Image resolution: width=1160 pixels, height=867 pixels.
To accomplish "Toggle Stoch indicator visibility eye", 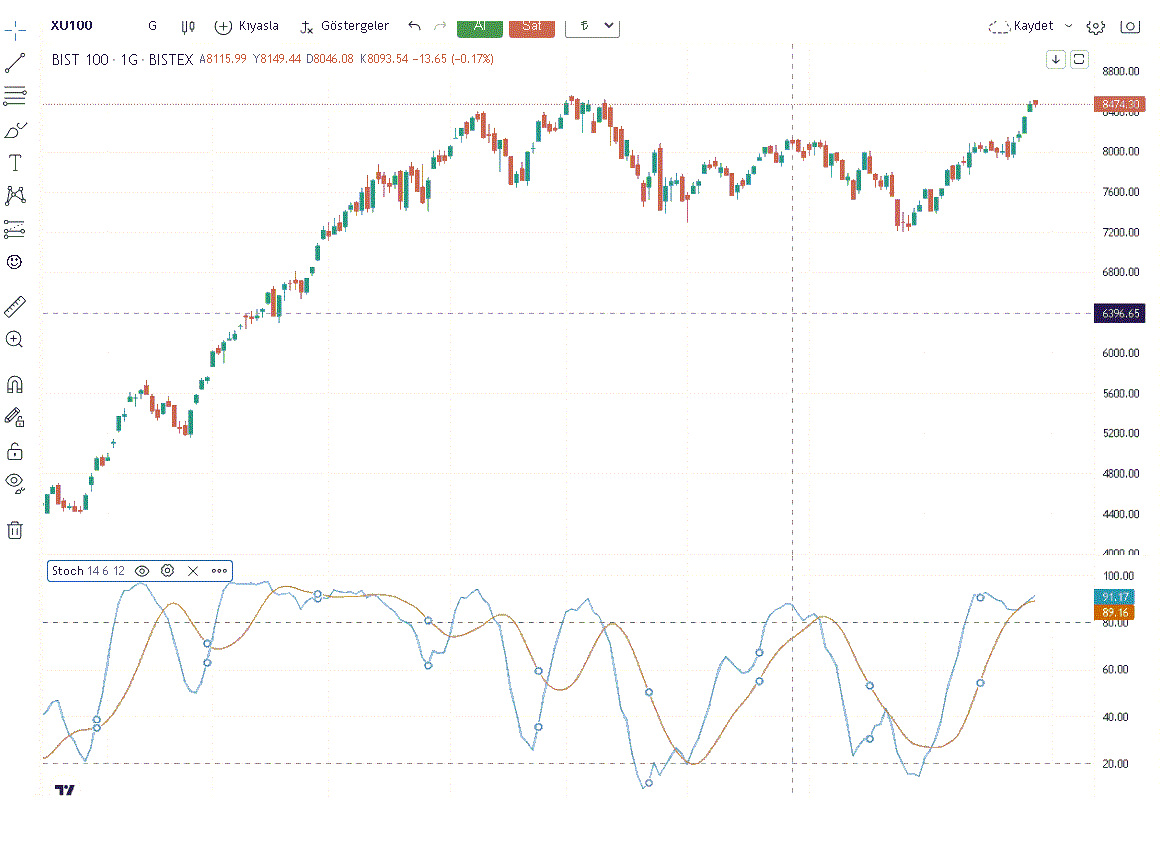I will pyautogui.click(x=142, y=570).
